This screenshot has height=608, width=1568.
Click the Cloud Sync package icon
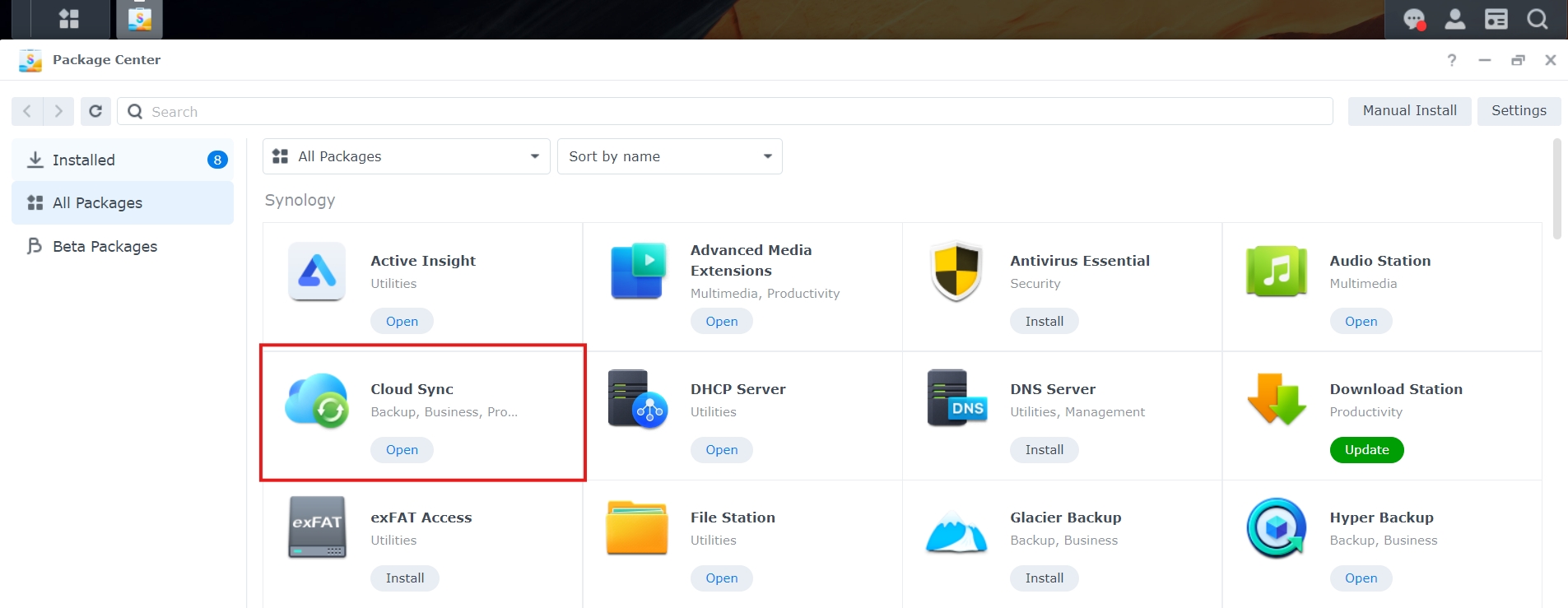[317, 400]
